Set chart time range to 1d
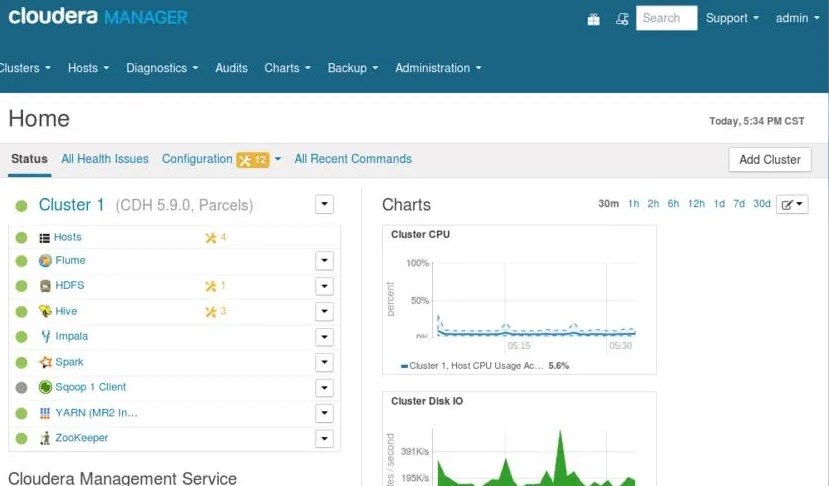The width and height of the screenshot is (829, 486). click(719, 204)
